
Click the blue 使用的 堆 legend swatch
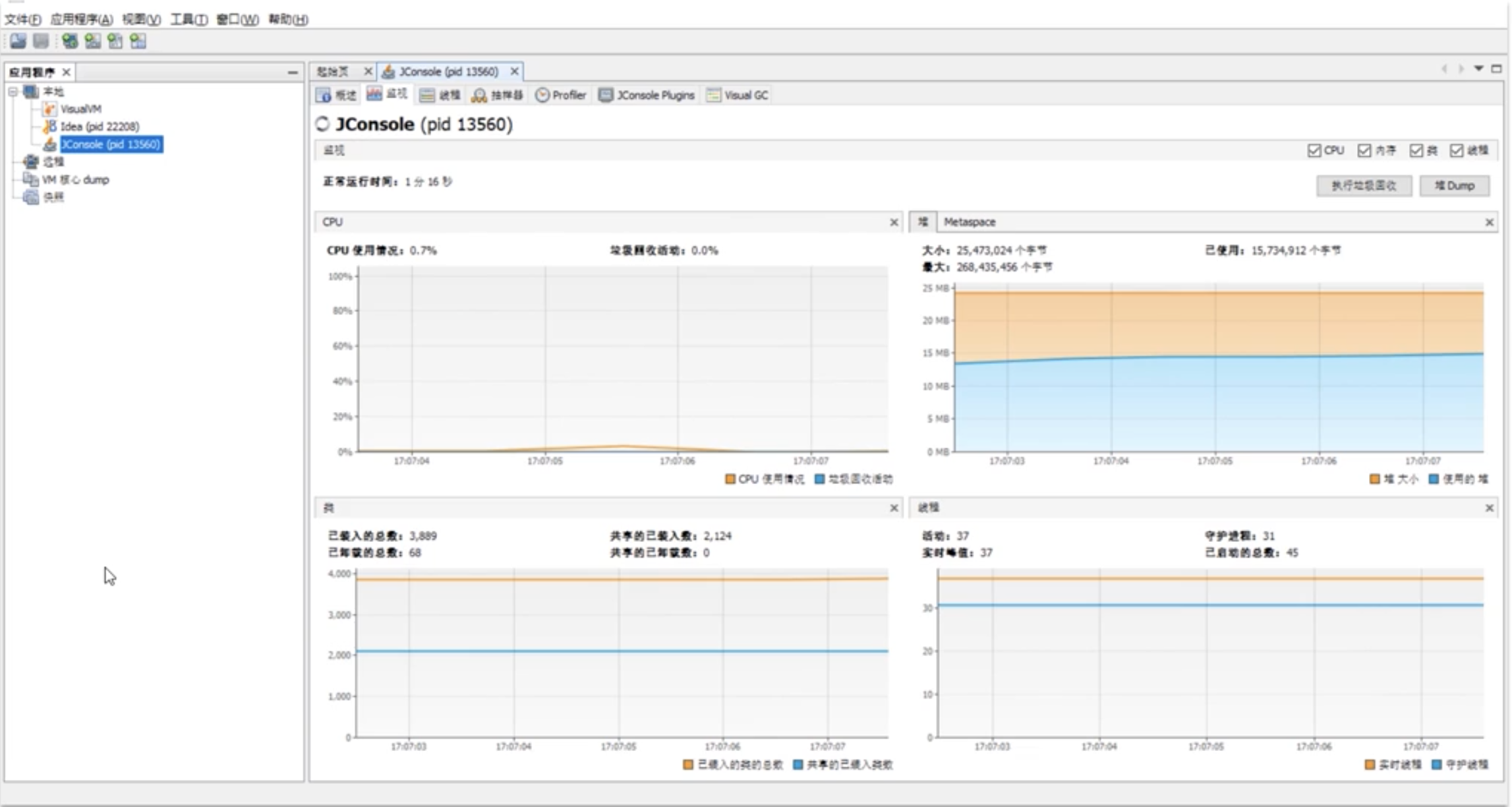(x=1434, y=479)
